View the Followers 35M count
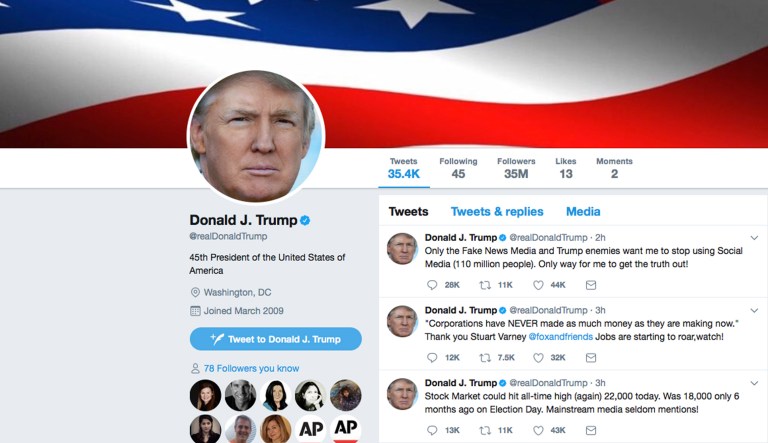Viewport: 768px width, 443px height. [516, 168]
